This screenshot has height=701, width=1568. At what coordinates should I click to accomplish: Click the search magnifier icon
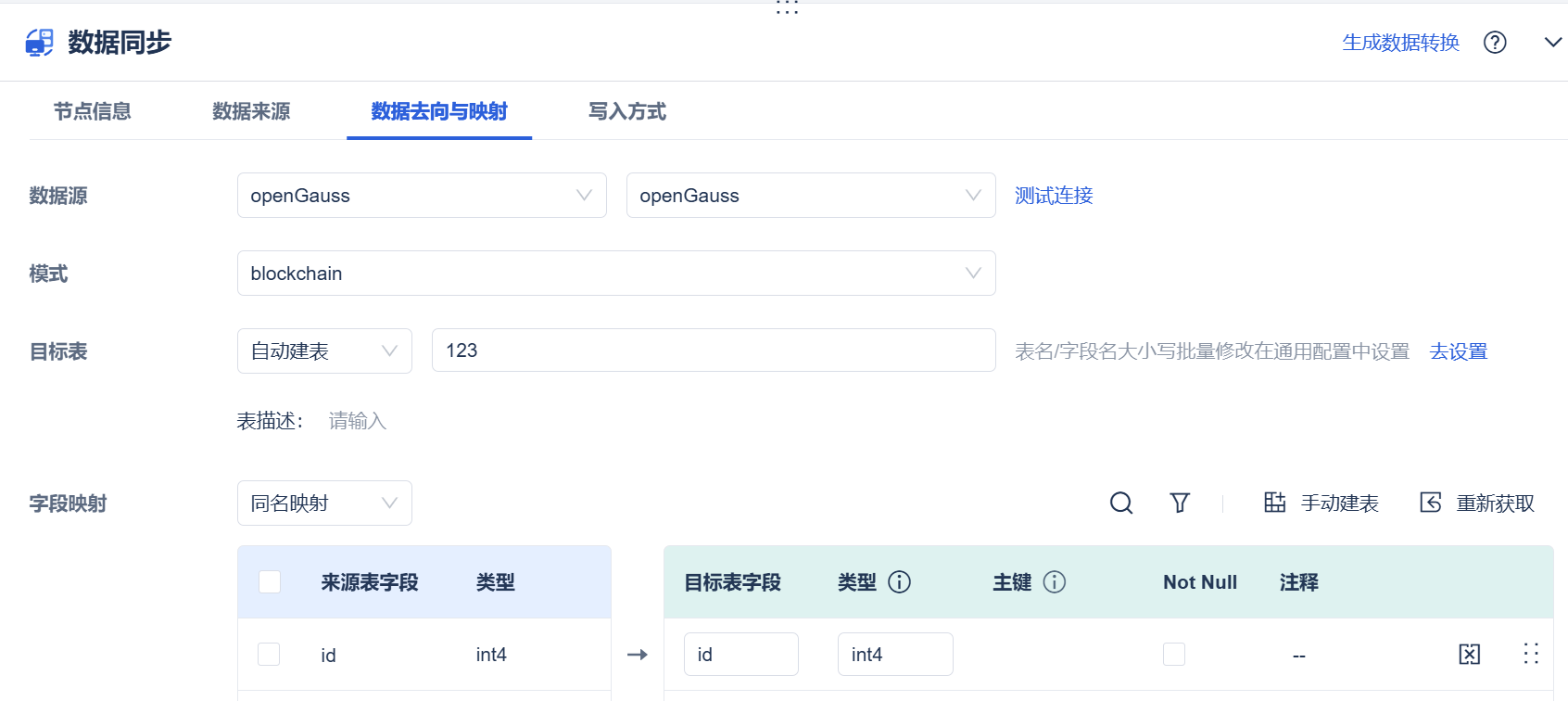pyautogui.click(x=1121, y=503)
